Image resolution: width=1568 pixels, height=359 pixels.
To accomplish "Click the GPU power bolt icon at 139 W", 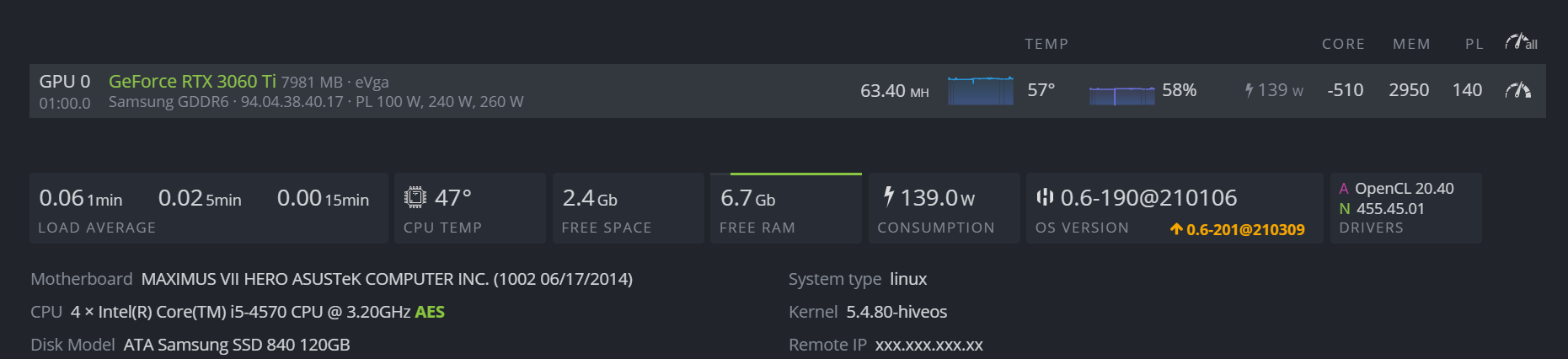I will point(1250,90).
